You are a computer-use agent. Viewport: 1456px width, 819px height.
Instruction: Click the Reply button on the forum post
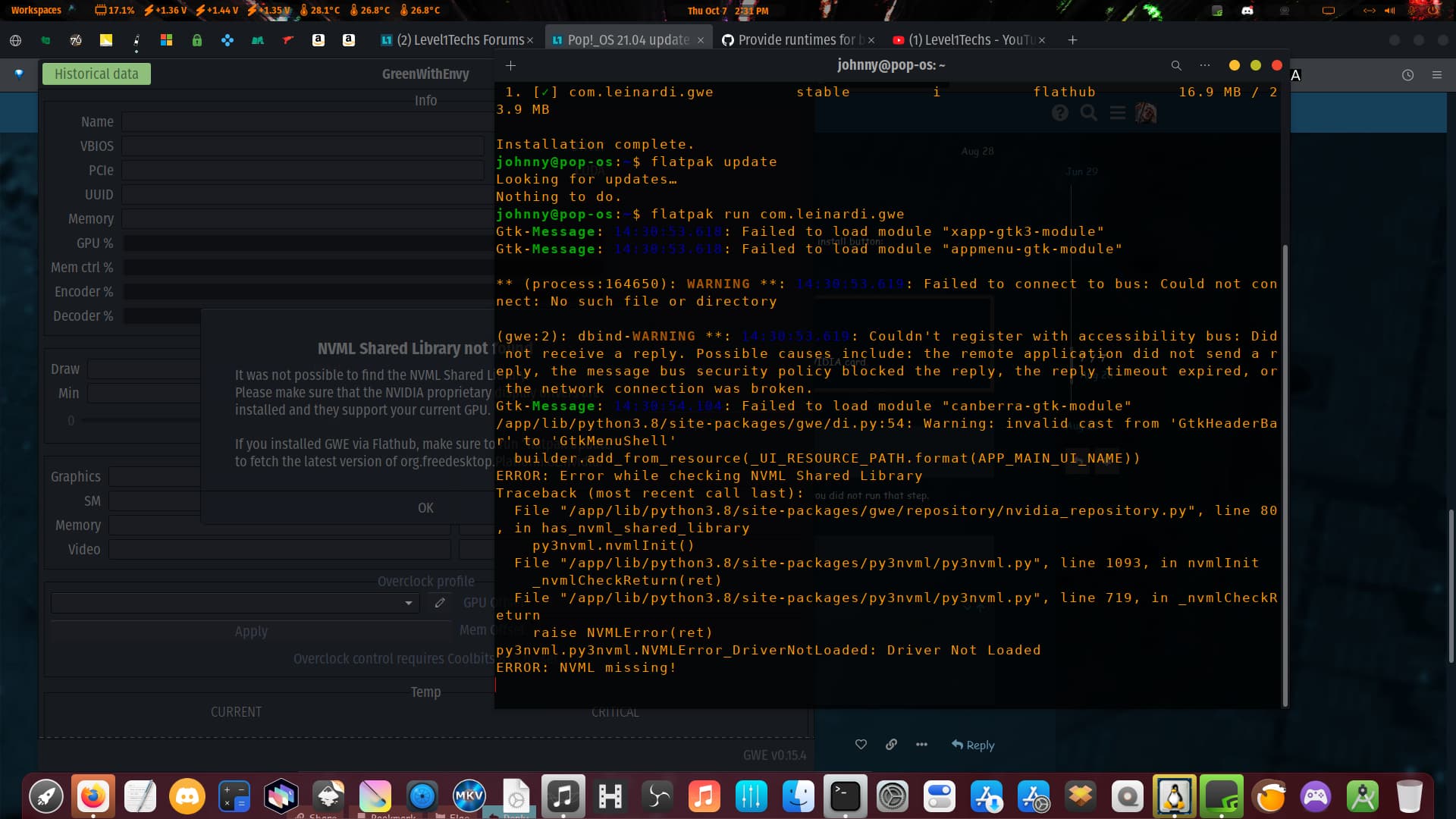973,744
